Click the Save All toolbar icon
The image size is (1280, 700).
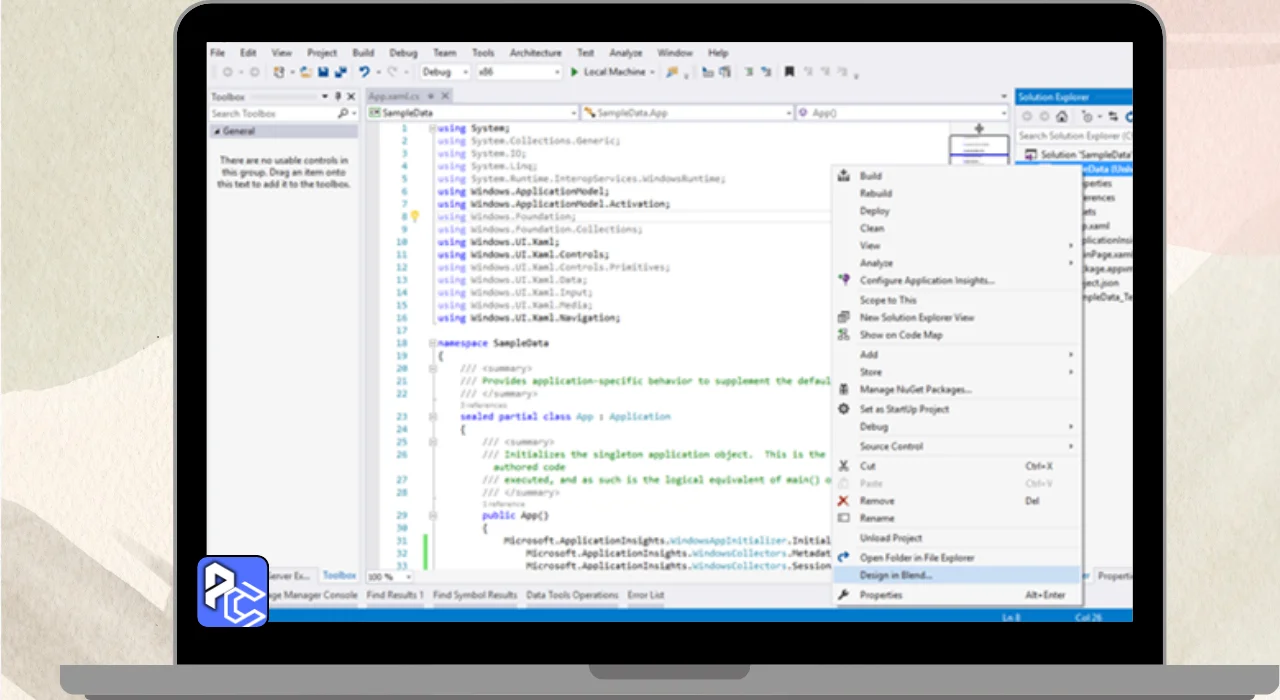coord(341,72)
